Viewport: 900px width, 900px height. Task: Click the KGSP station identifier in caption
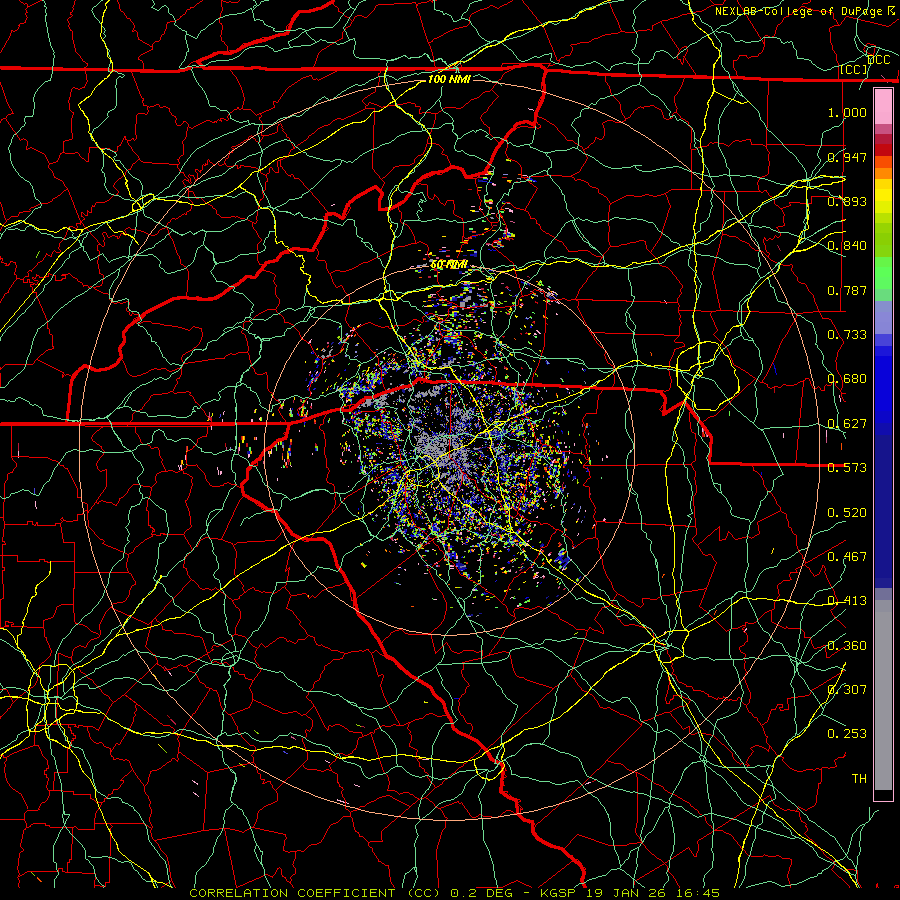(558, 893)
